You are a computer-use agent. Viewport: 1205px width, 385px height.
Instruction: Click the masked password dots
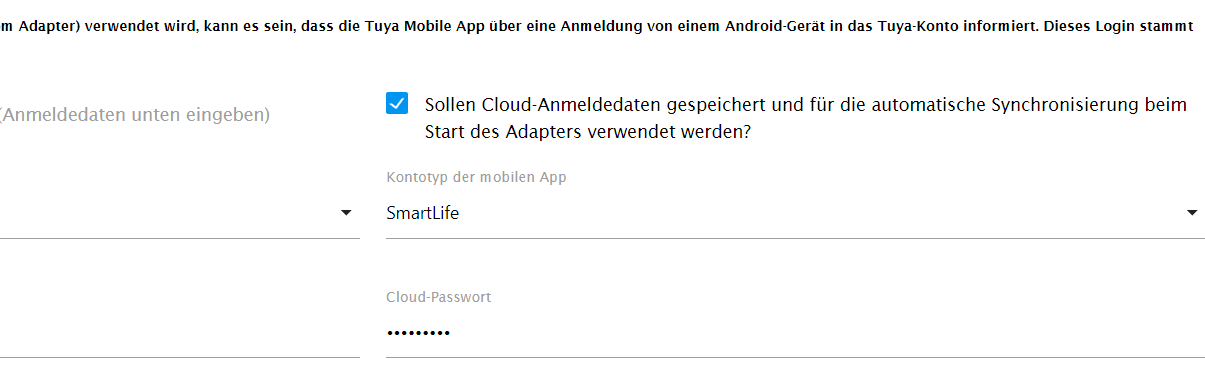[x=418, y=333]
